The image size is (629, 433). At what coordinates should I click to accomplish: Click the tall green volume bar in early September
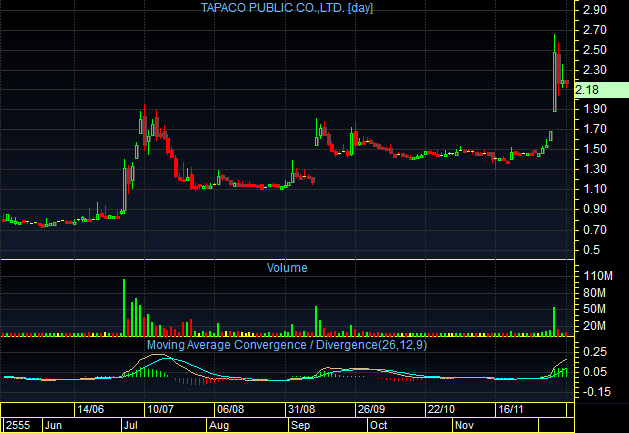tap(316, 321)
